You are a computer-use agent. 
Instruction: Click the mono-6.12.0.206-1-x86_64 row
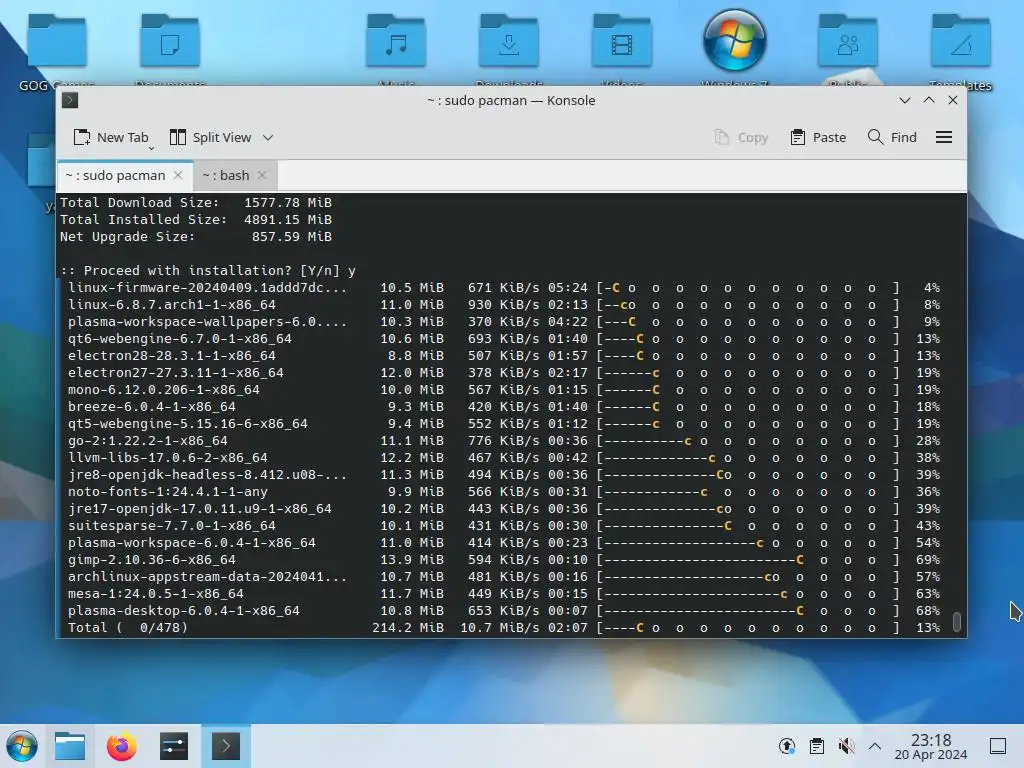504,389
